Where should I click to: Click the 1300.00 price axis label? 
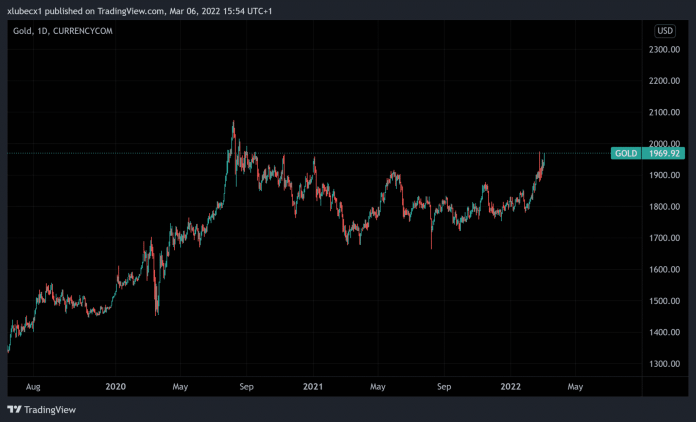click(x=663, y=363)
